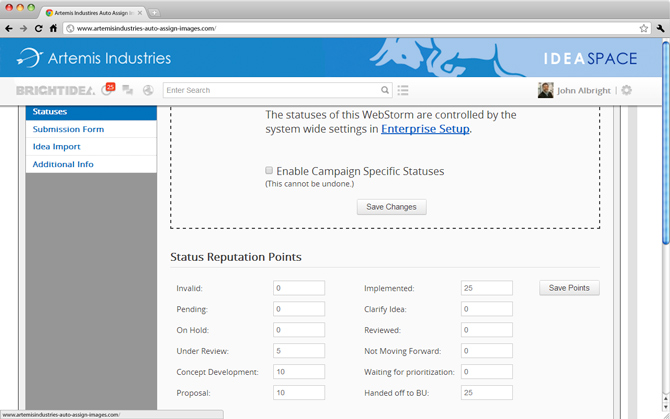Click the search magnifier icon

pos(385,90)
